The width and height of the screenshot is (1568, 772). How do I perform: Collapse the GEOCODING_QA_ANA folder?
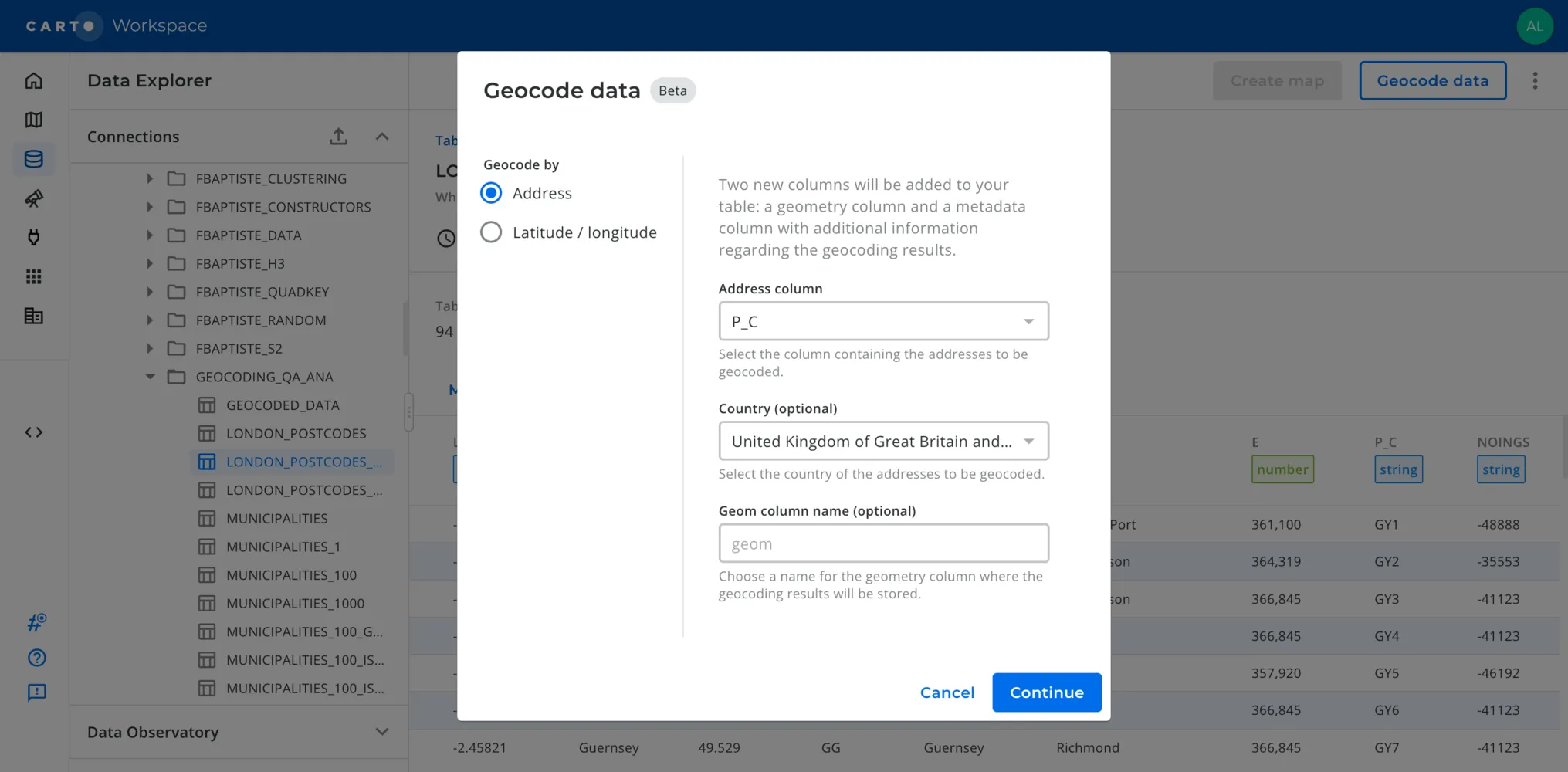point(150,377)
